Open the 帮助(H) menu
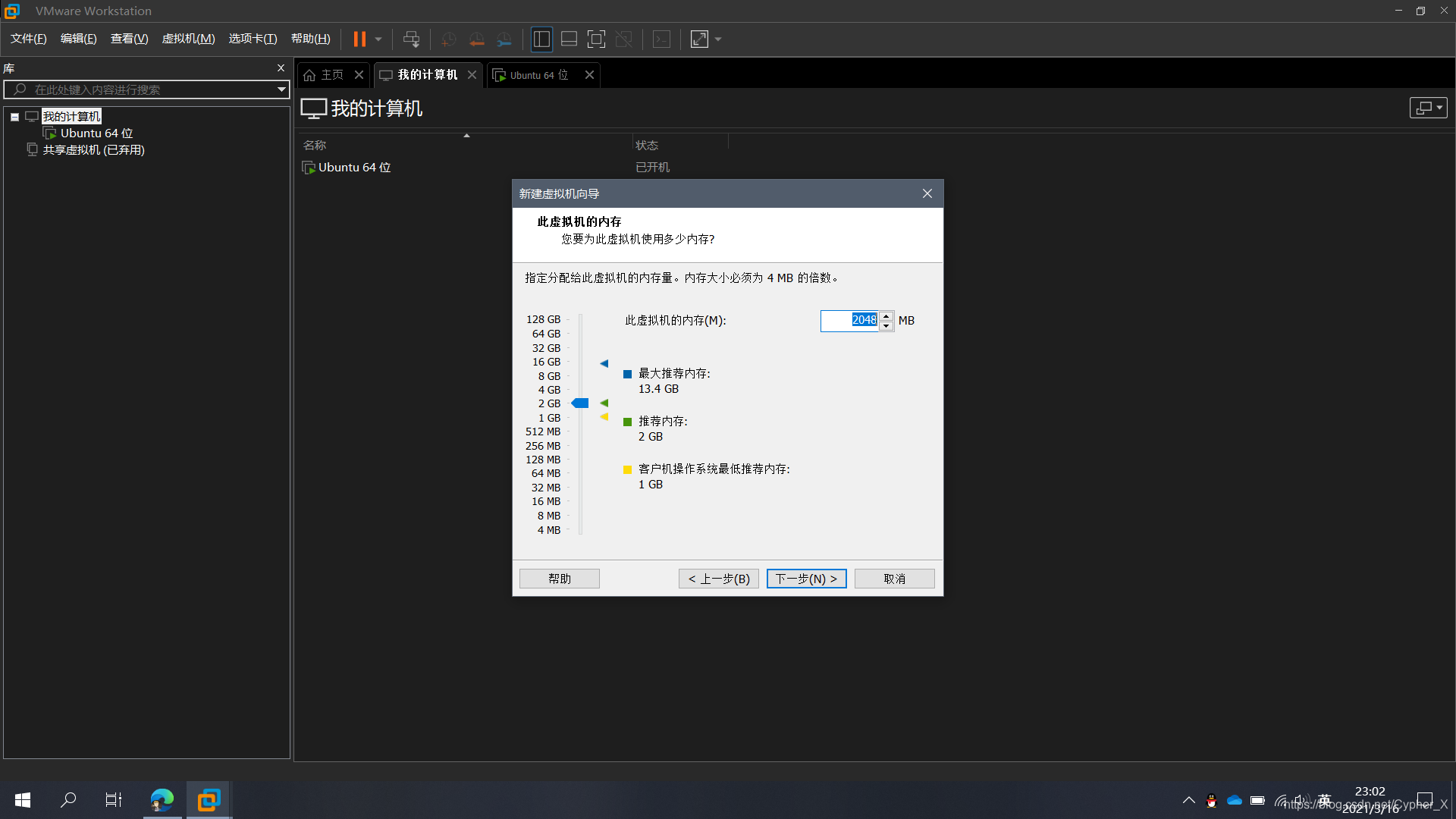 (311, 39)
